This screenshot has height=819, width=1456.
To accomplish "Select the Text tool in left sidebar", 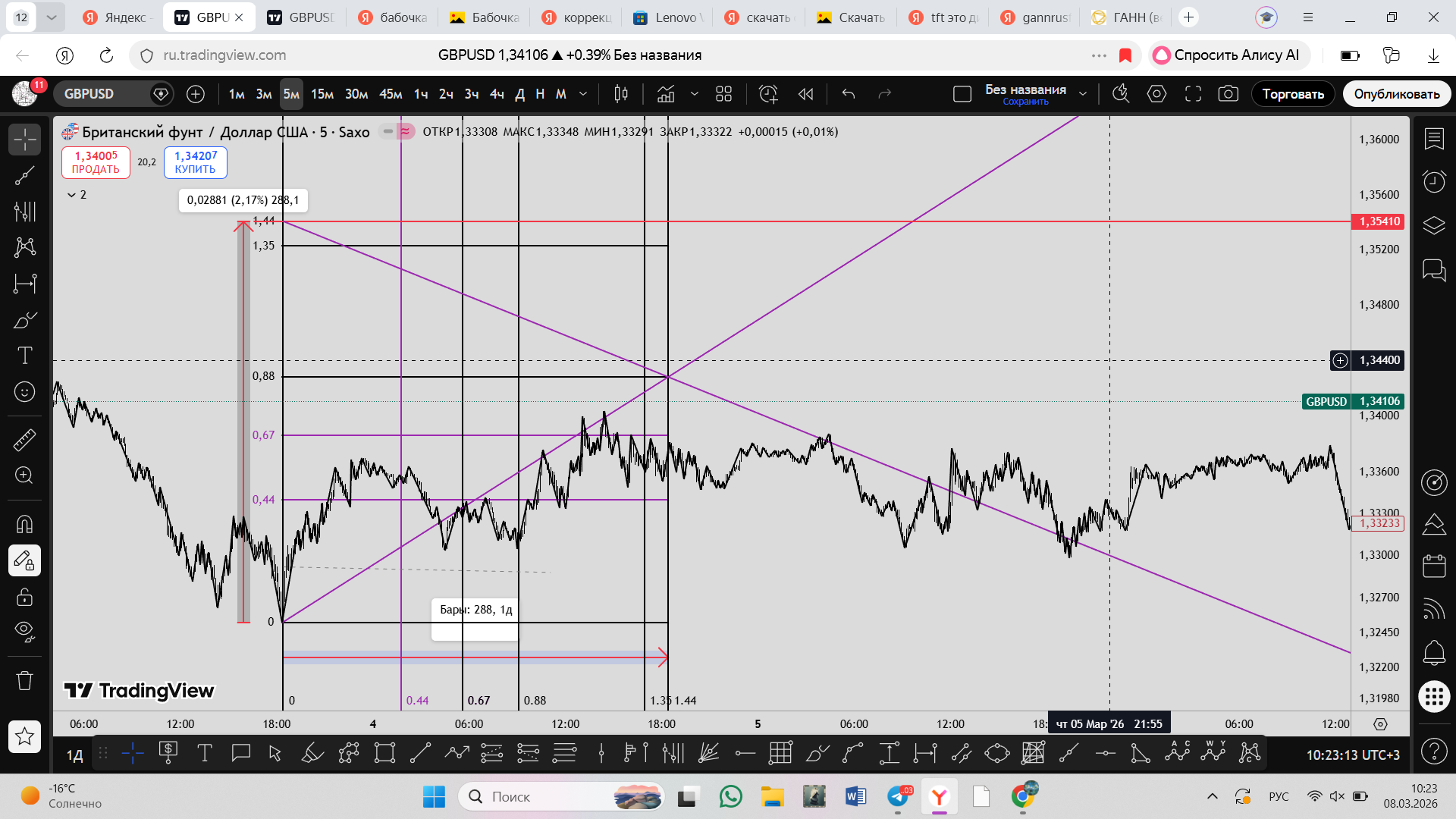I will point(24,355).
